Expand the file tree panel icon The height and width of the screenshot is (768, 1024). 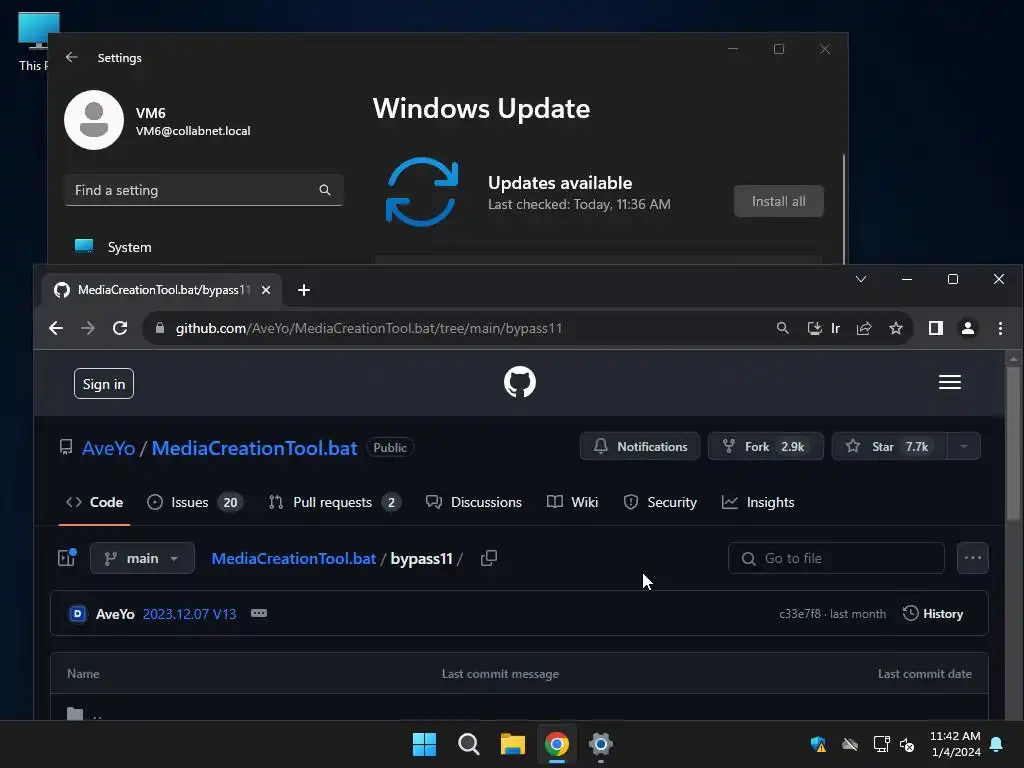pyautogui.click(x=67, y=558)
